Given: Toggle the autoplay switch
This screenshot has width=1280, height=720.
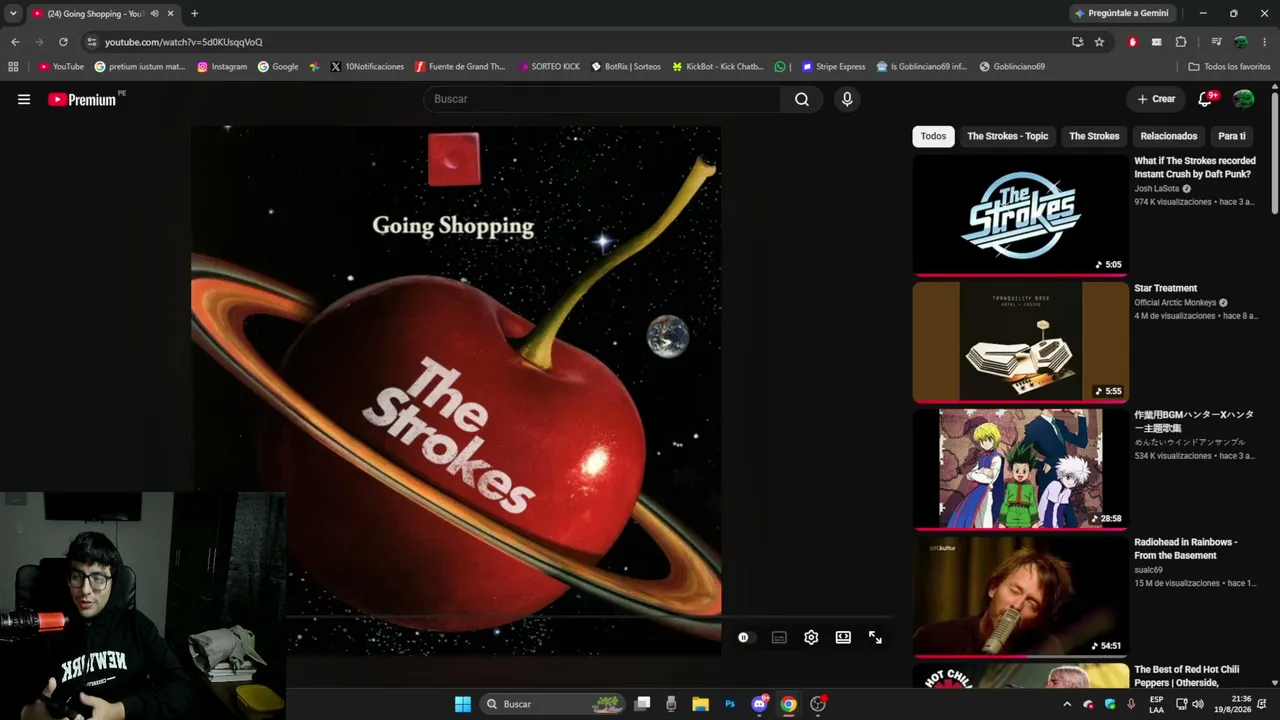Looking at the screenshot, I should coord(745,637).
